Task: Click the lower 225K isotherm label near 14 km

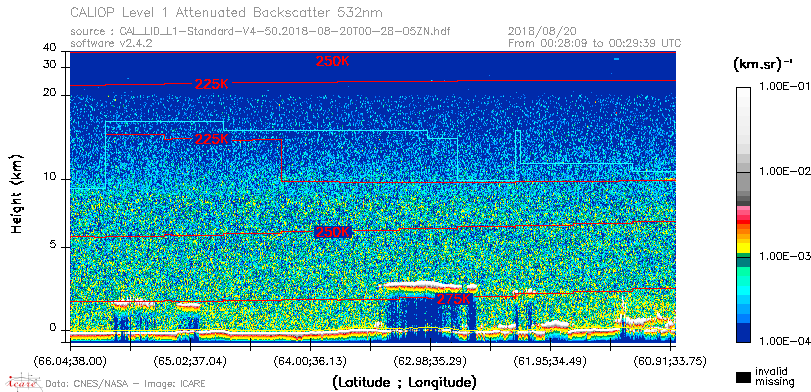Action: [x=212, y=139]
